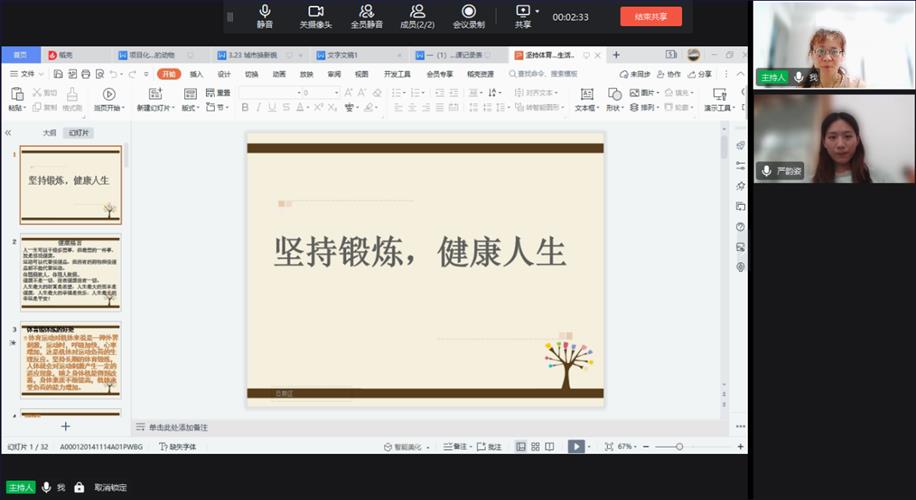Mute all participants with 全员静音

tap(366, 16)
